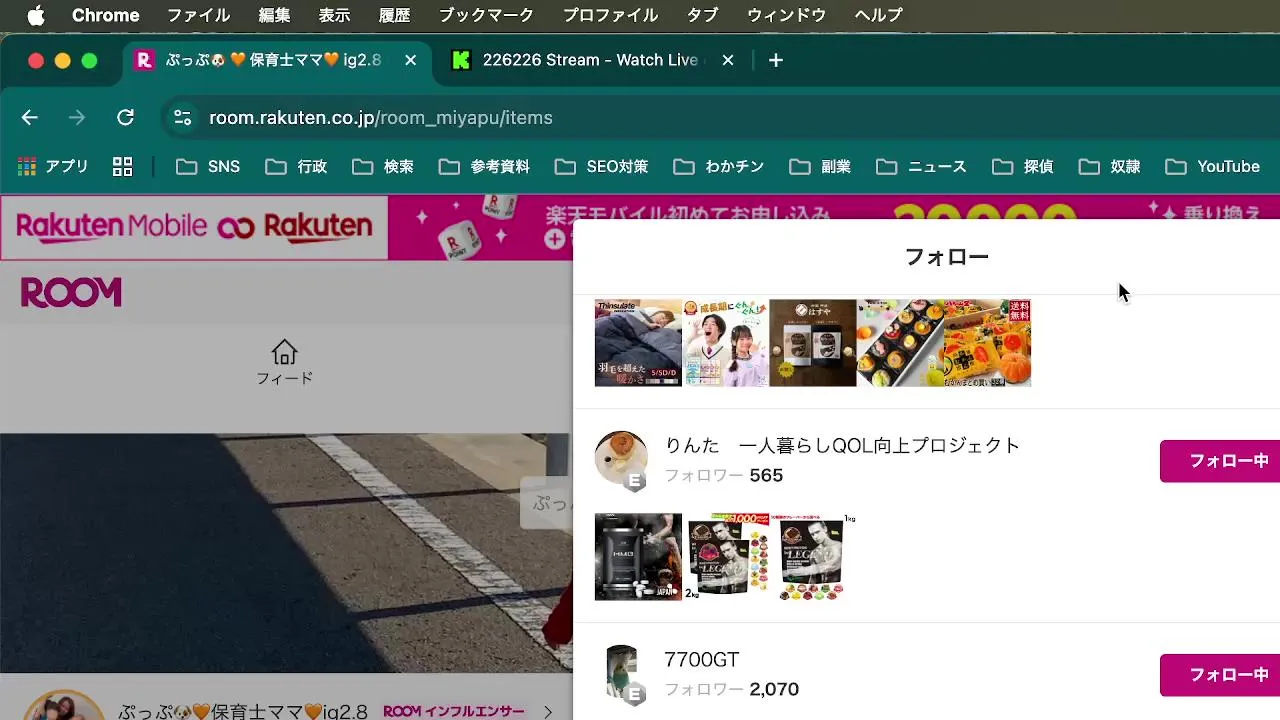Open the 表示 menu
Image resolution: width=1280 pixels, height=720 pixels.
(x=334, y=15)
